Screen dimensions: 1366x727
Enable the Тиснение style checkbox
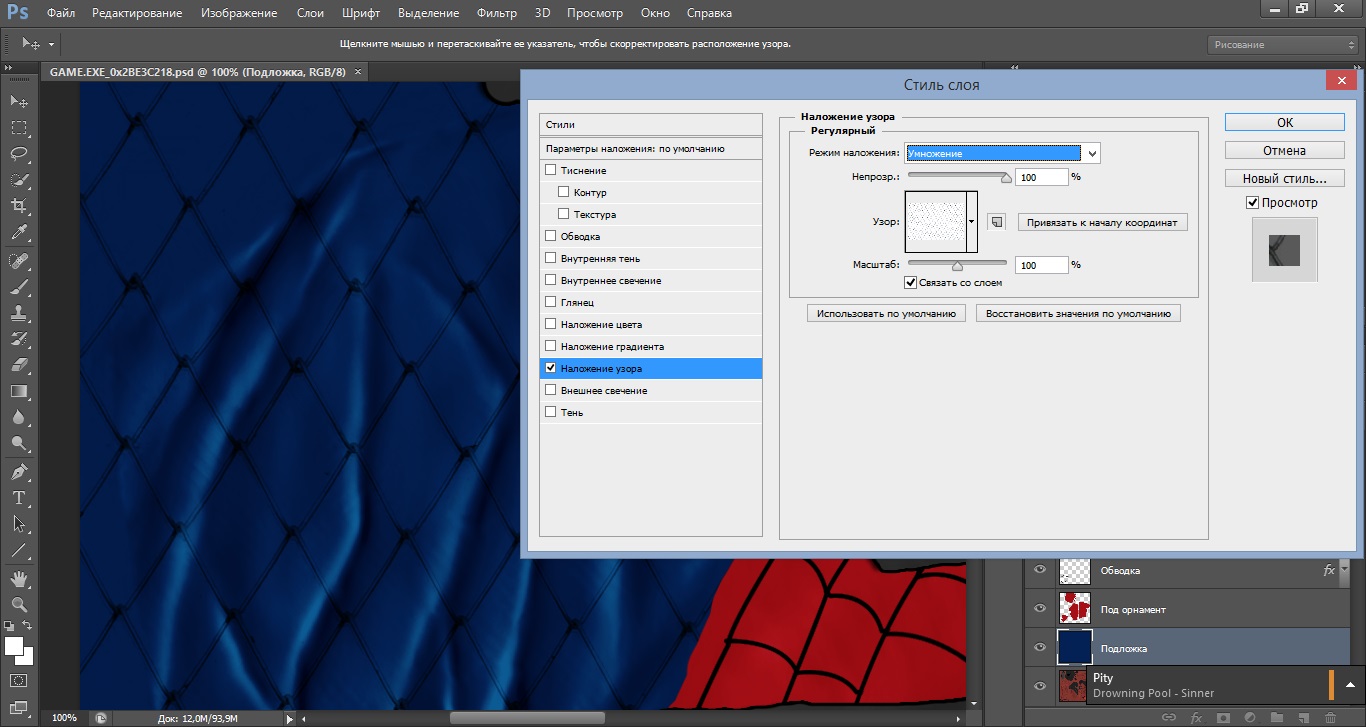pos(550,170)
